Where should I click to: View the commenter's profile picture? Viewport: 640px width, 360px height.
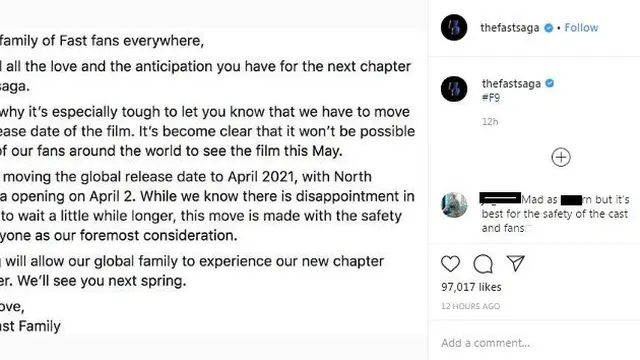point(454,205)
